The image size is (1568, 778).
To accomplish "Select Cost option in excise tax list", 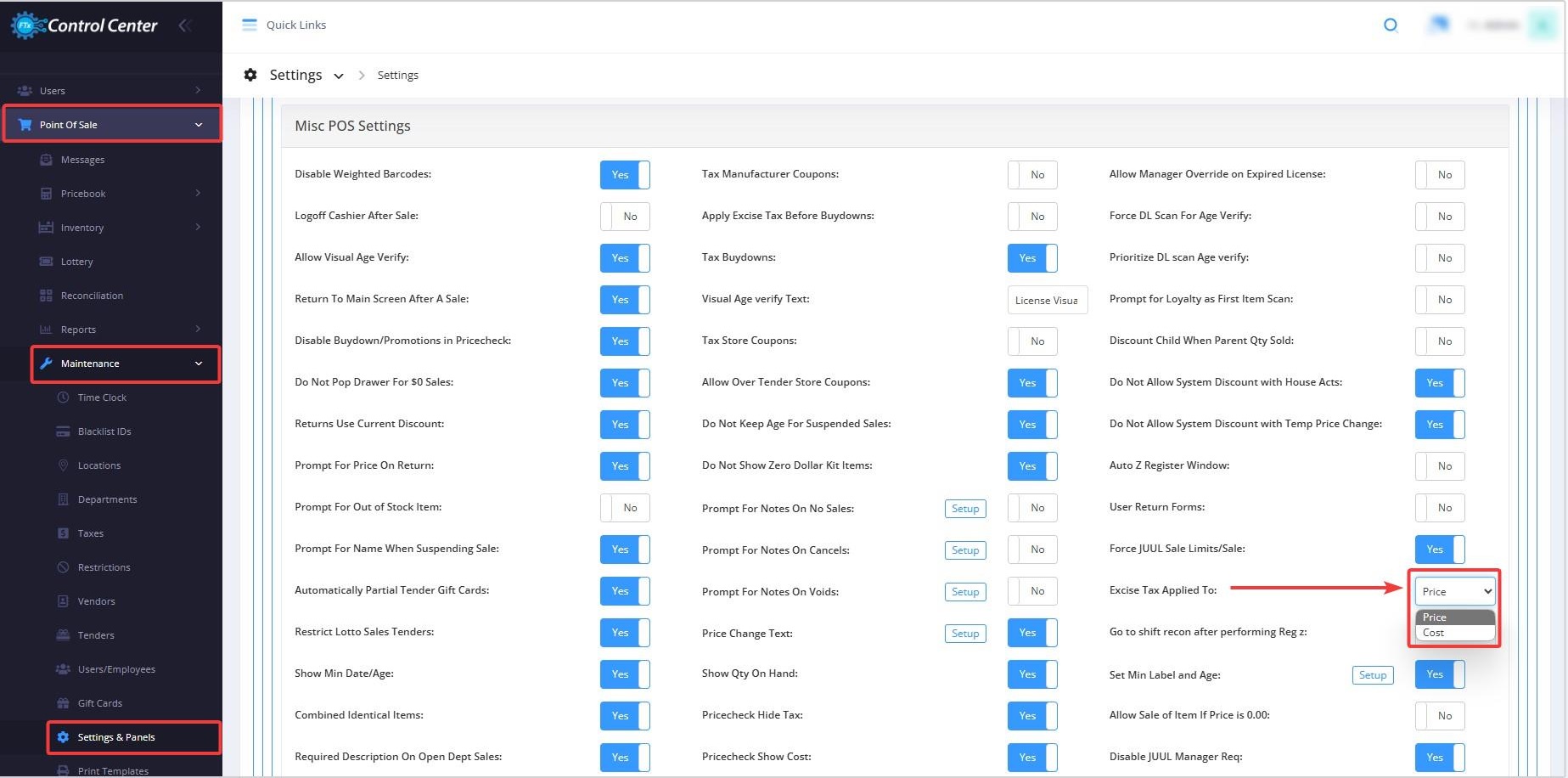I will coord(1455,633).
